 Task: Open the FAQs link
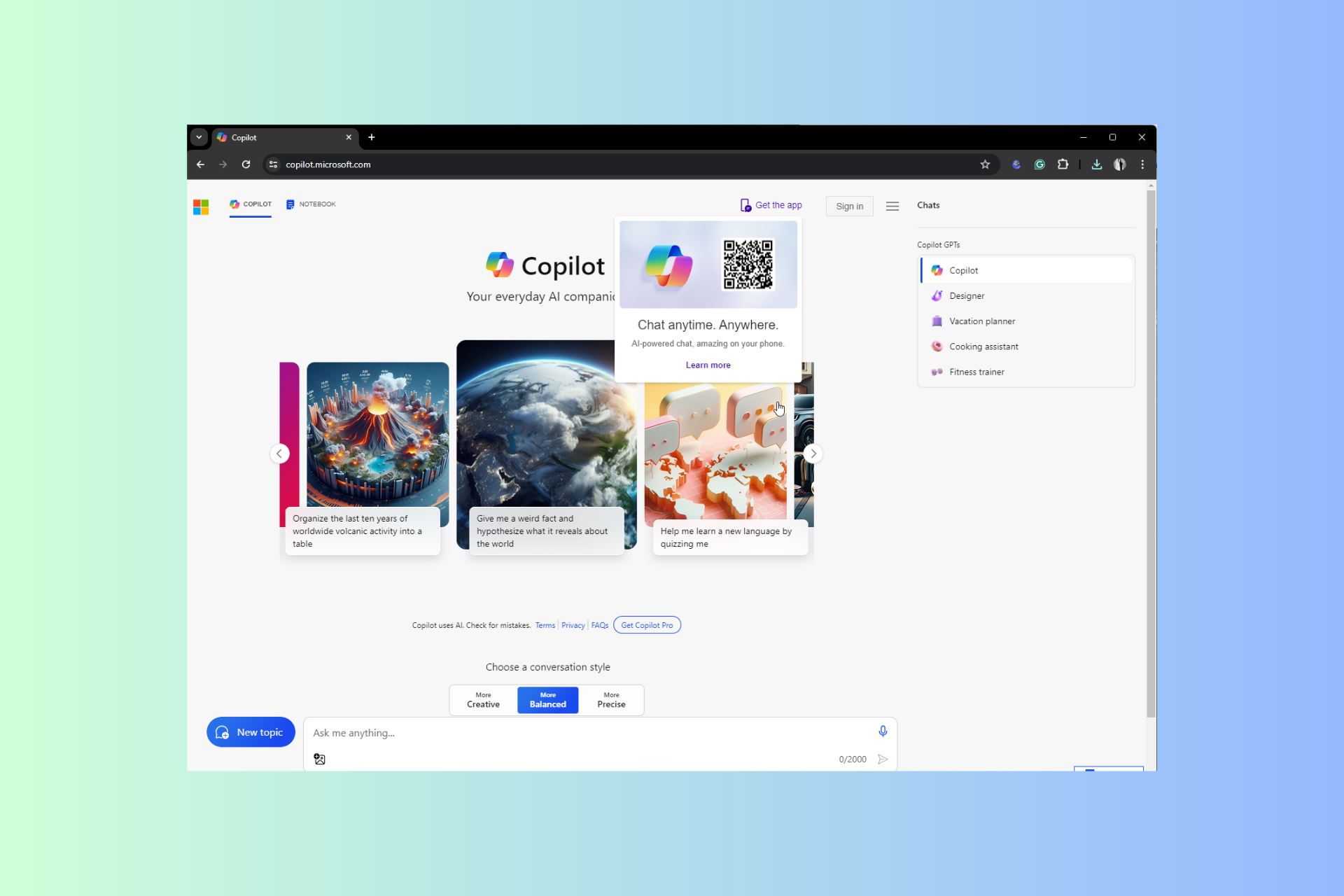[600, 626]
